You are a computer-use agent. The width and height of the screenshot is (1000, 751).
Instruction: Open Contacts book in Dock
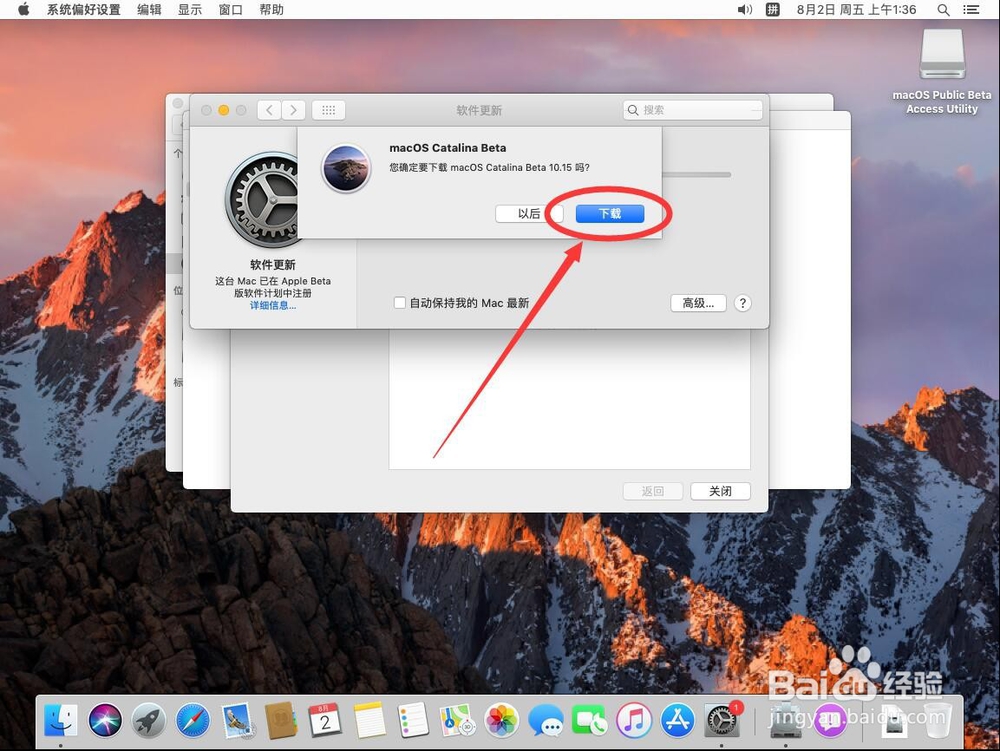tap(281, 721)
